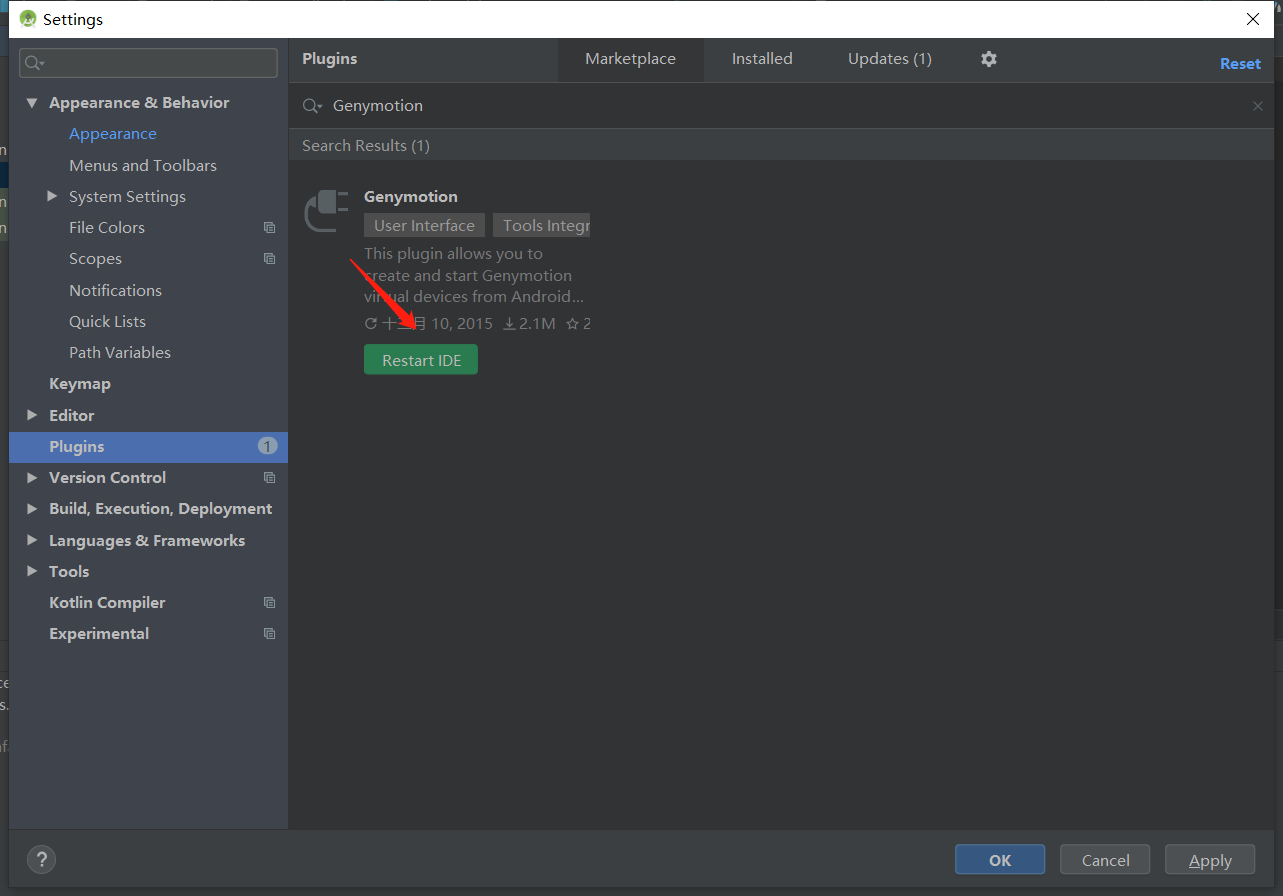Switch to the Installed tab

762,59
